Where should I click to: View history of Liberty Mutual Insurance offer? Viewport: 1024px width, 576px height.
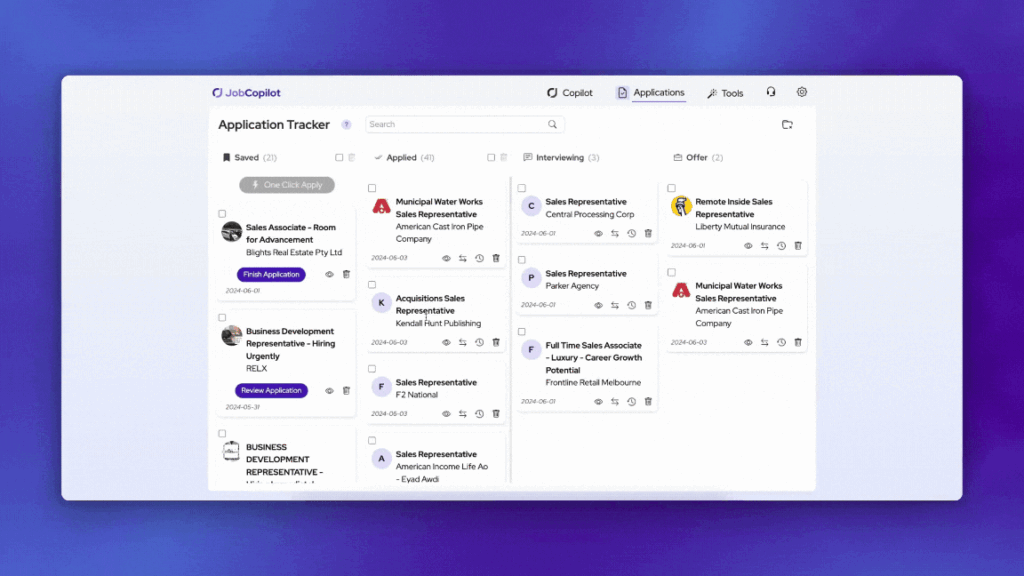pos(781,246)
